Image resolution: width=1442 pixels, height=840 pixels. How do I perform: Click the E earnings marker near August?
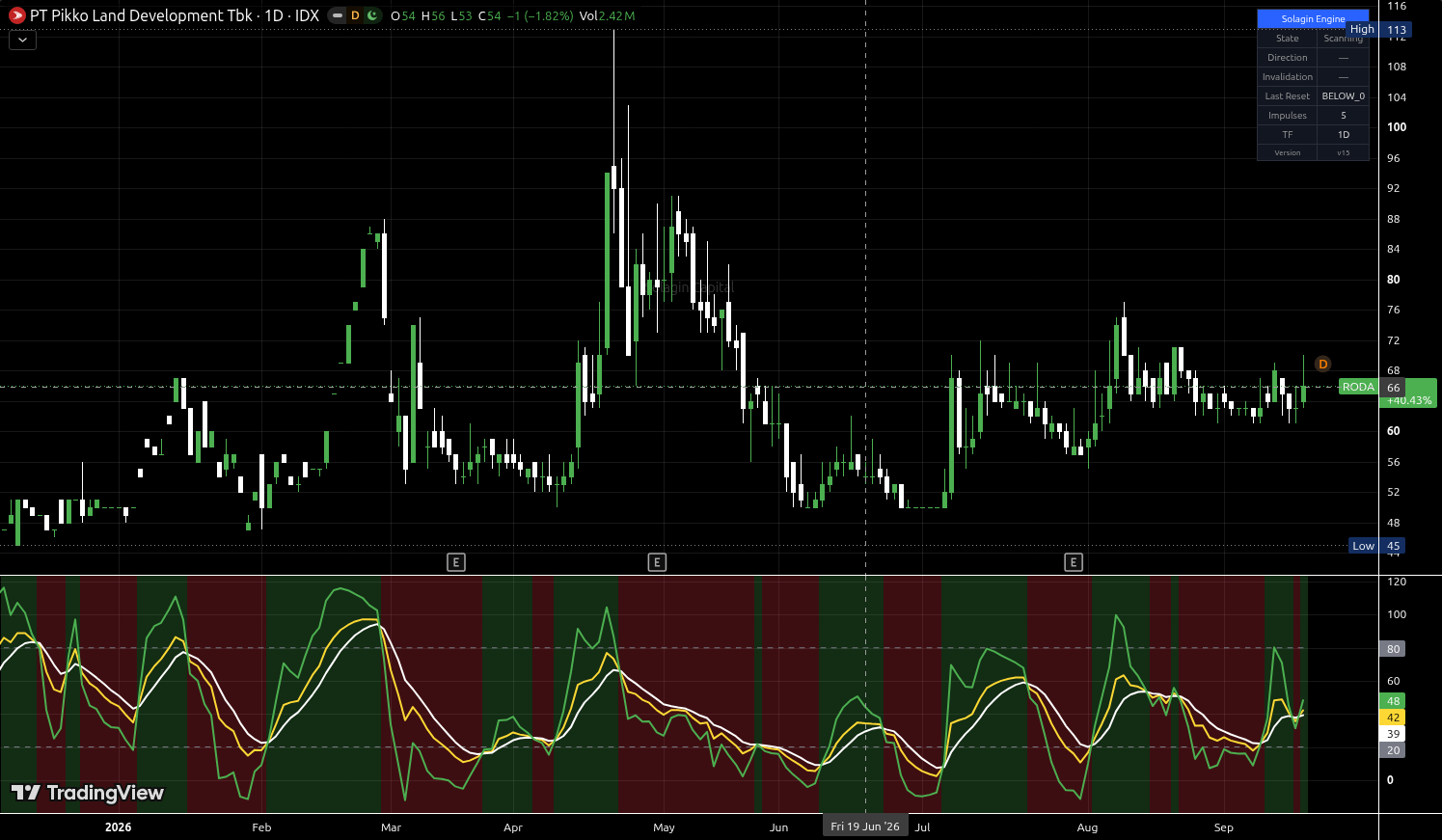point(1074,562)
